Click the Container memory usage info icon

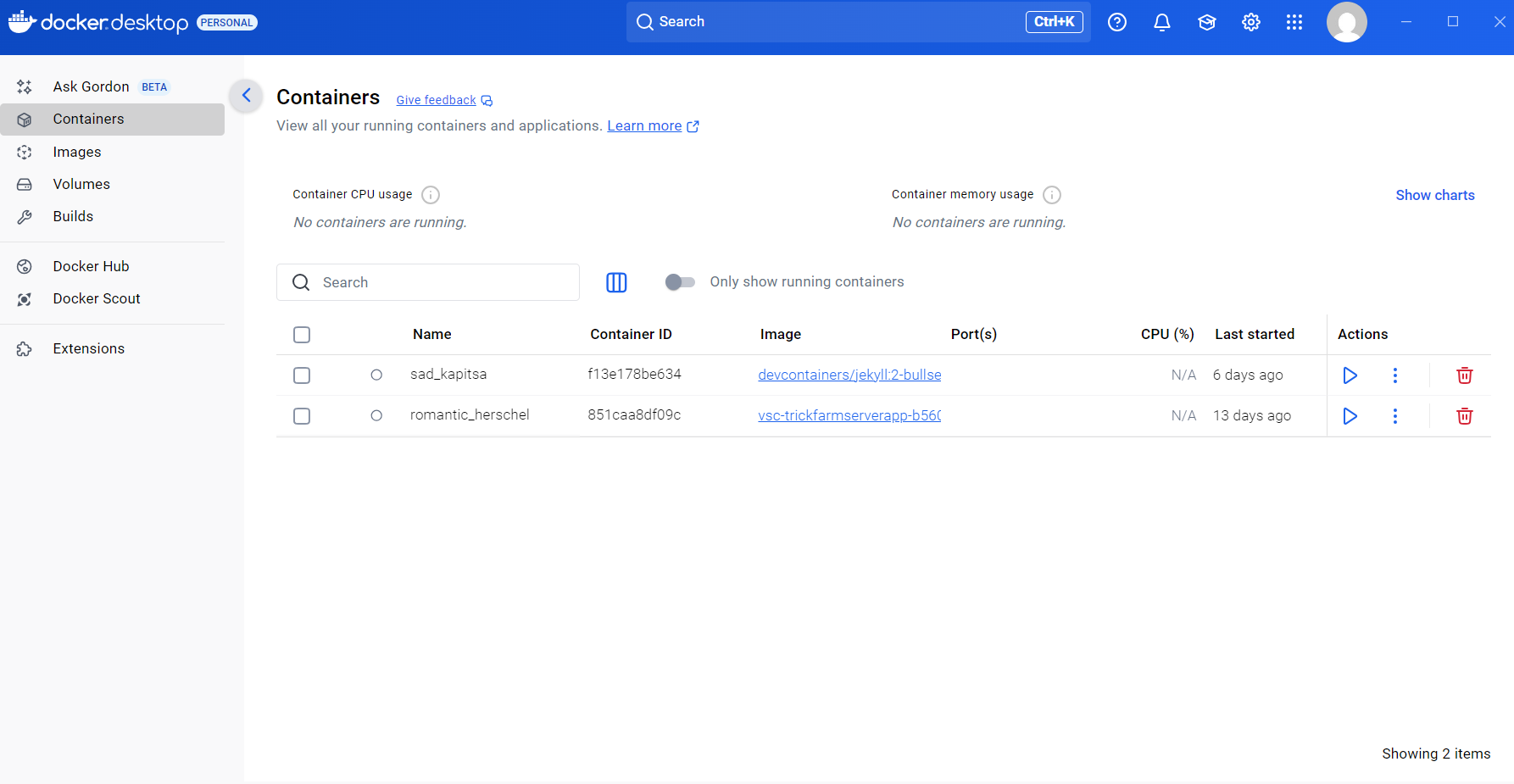pos(1052,195)
